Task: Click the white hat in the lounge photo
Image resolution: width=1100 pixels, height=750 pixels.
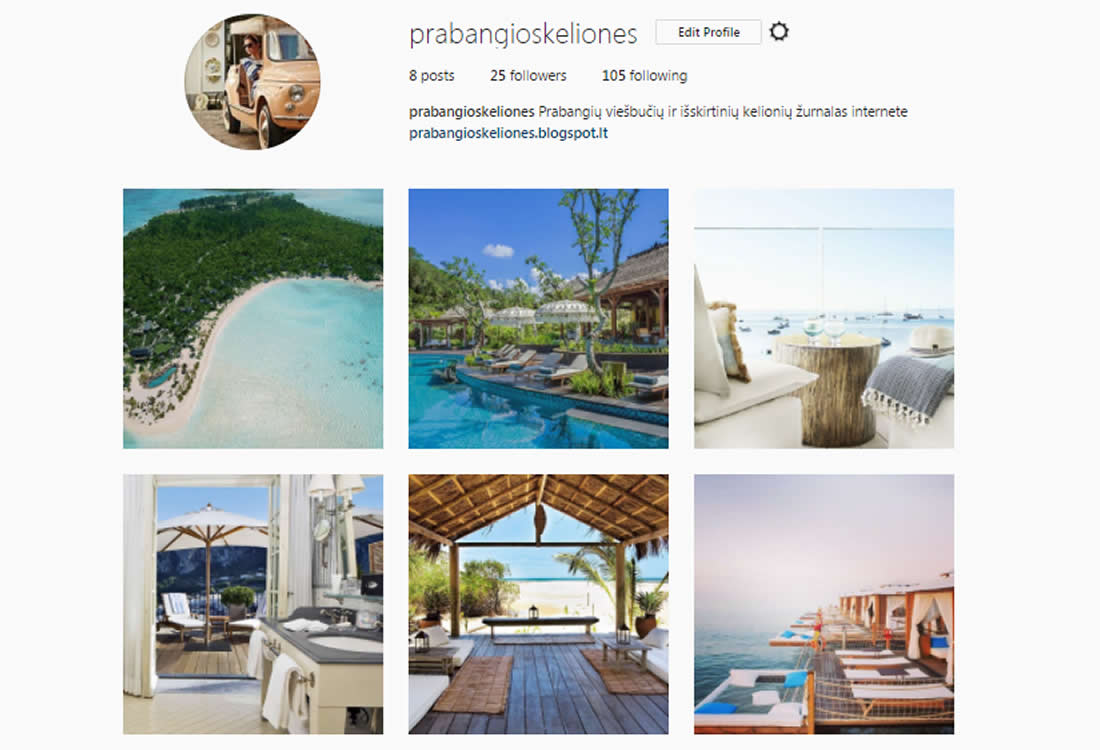Action: (930, 341)
